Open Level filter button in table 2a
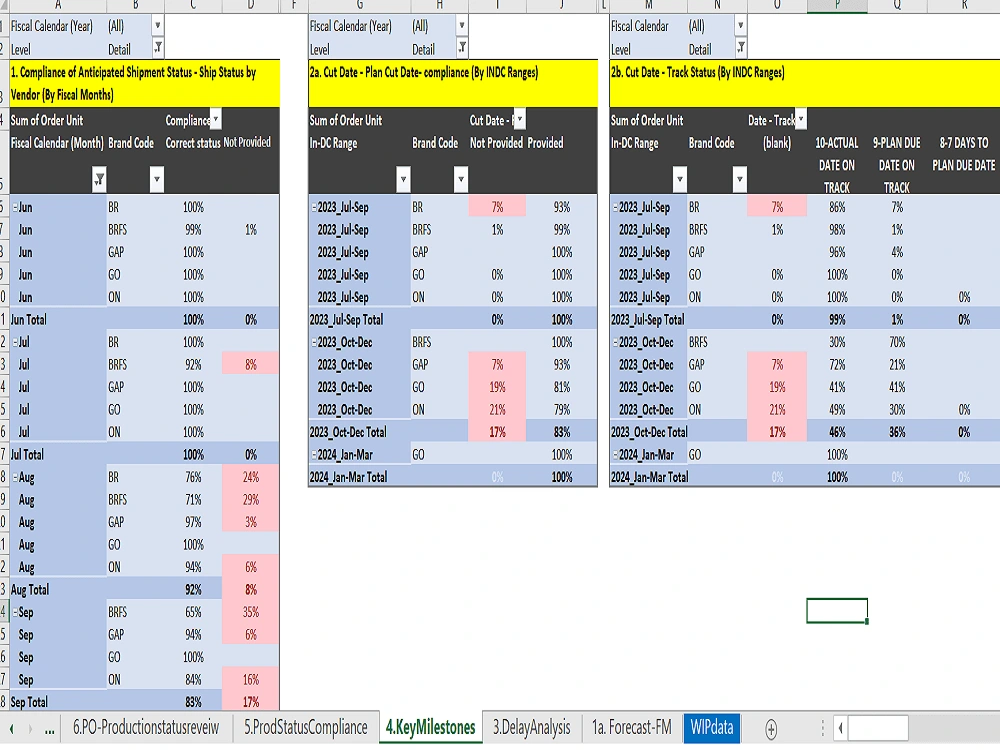 (x=462, y=48)
